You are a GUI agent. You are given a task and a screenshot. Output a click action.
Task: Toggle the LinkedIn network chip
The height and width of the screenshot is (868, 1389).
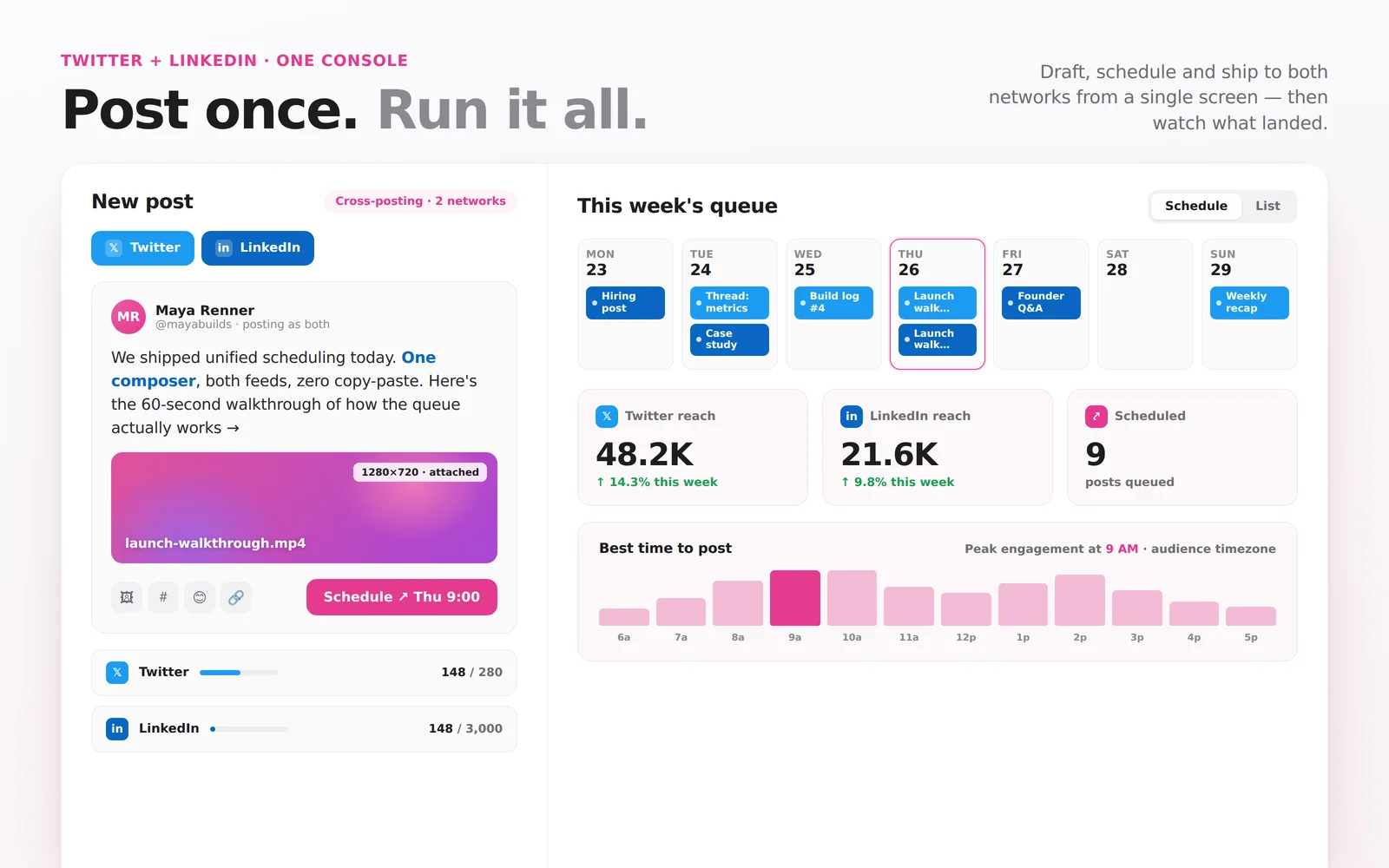click(x=258, y=248)
